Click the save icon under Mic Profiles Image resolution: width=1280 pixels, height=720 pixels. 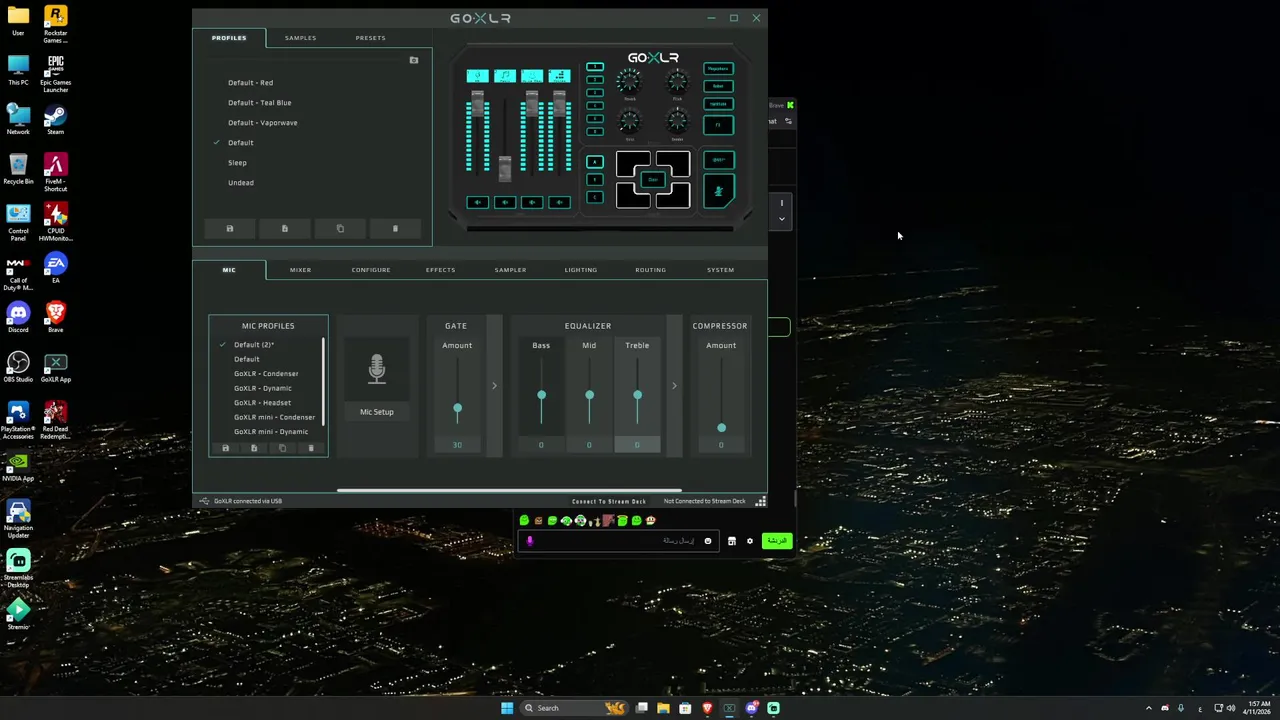tap(225, 448)
